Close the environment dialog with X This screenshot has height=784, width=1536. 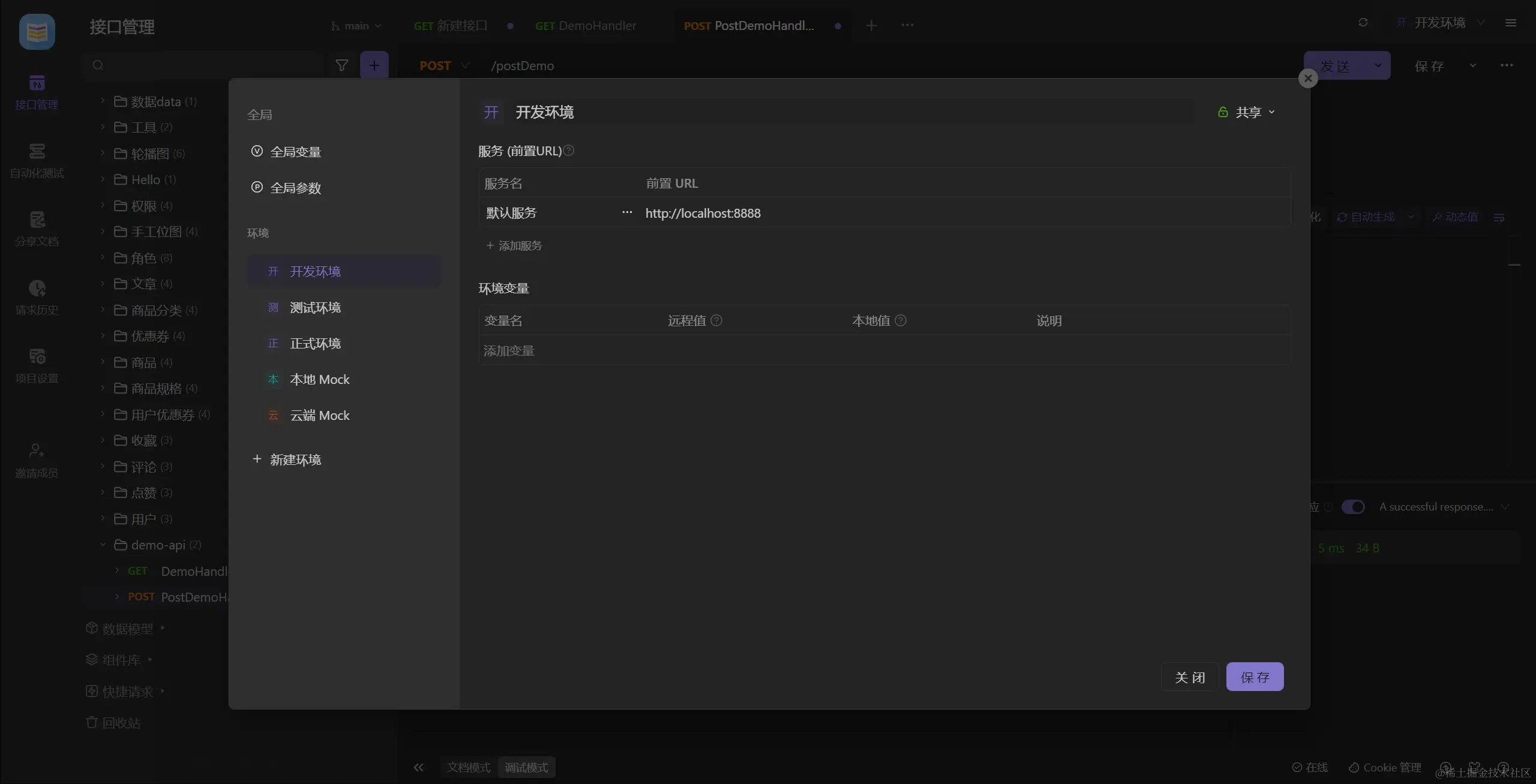[1308, 79]
